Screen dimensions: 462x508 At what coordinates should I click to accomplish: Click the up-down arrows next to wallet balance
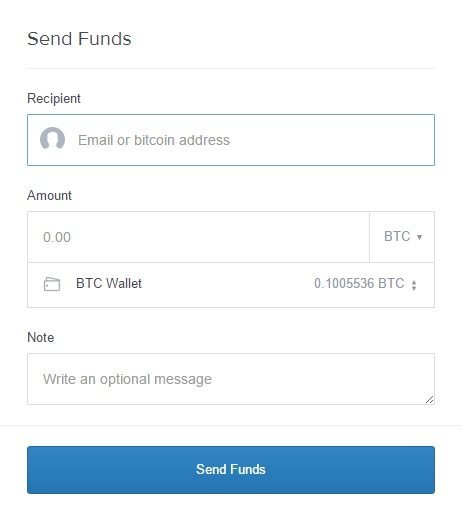(x=414, y=285)
